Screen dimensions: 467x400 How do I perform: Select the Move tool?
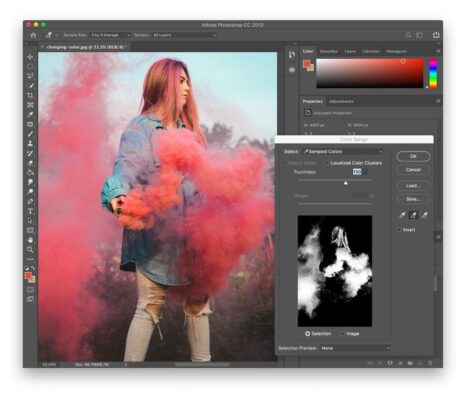(30, 57)
